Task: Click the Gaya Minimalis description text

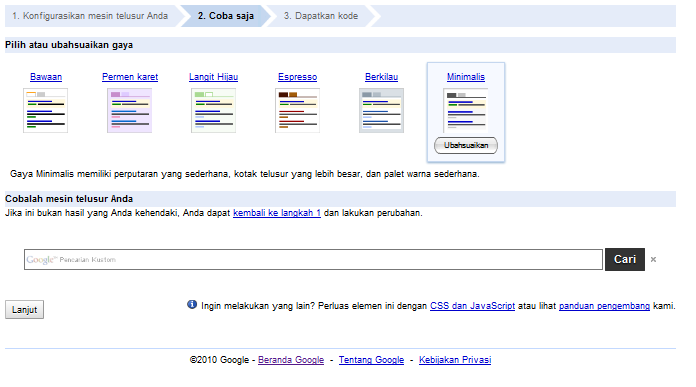Action: [x=245, y=174]
